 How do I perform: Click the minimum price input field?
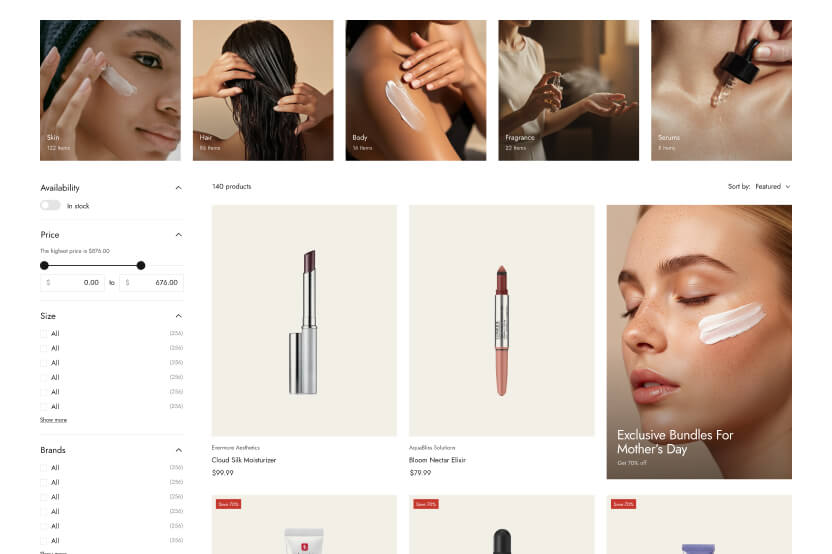tap(73, 283)
